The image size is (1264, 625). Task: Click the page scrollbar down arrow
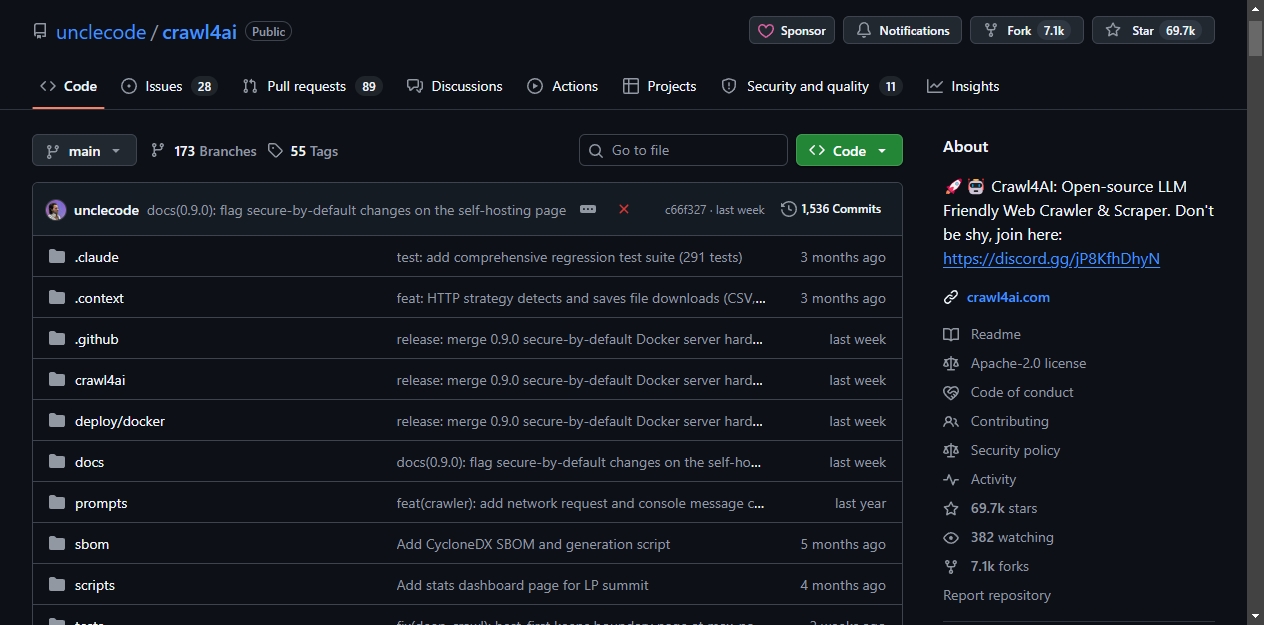(1255, 616)
